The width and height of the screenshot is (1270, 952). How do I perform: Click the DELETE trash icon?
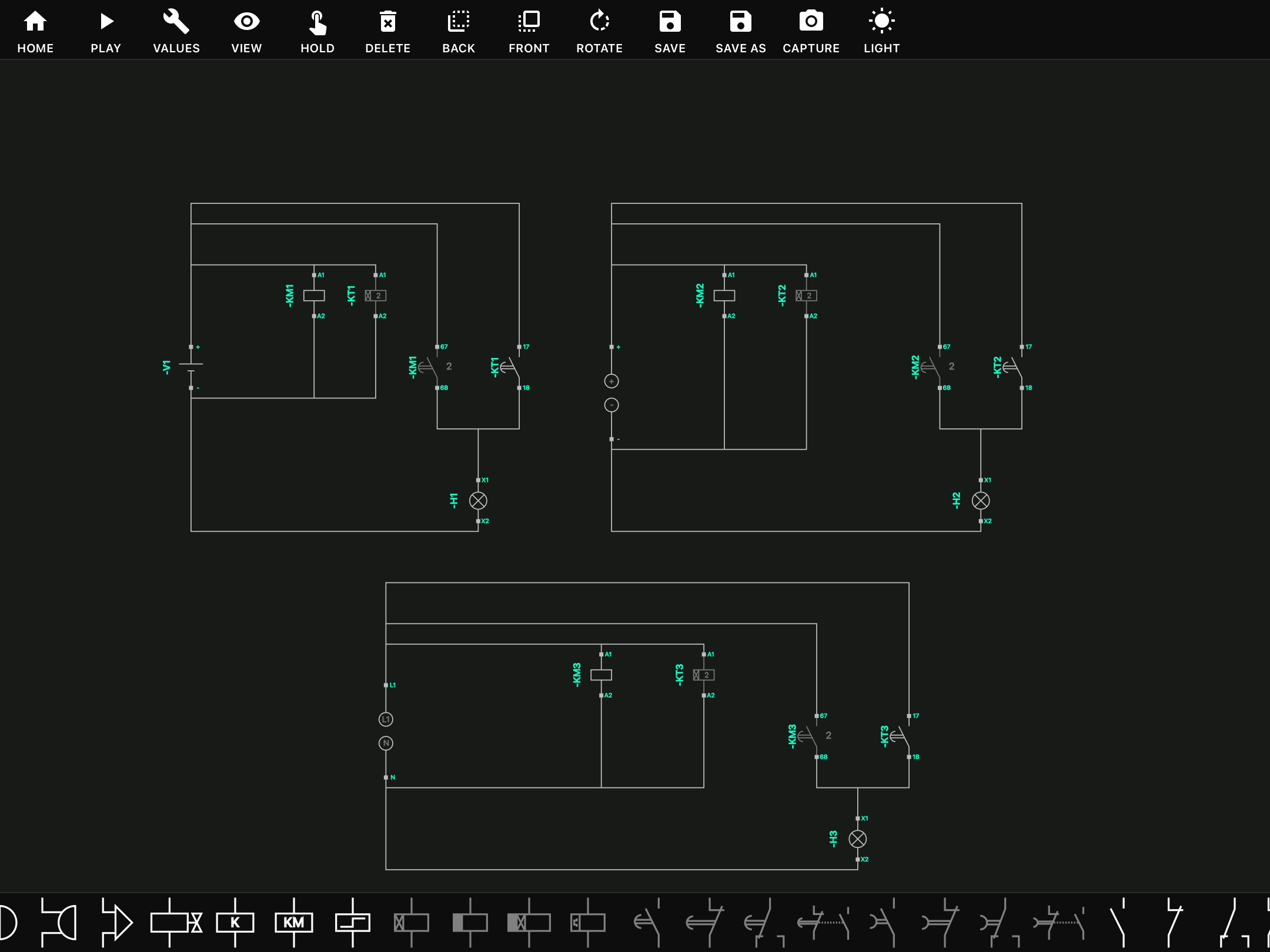(x=388, y=31)
